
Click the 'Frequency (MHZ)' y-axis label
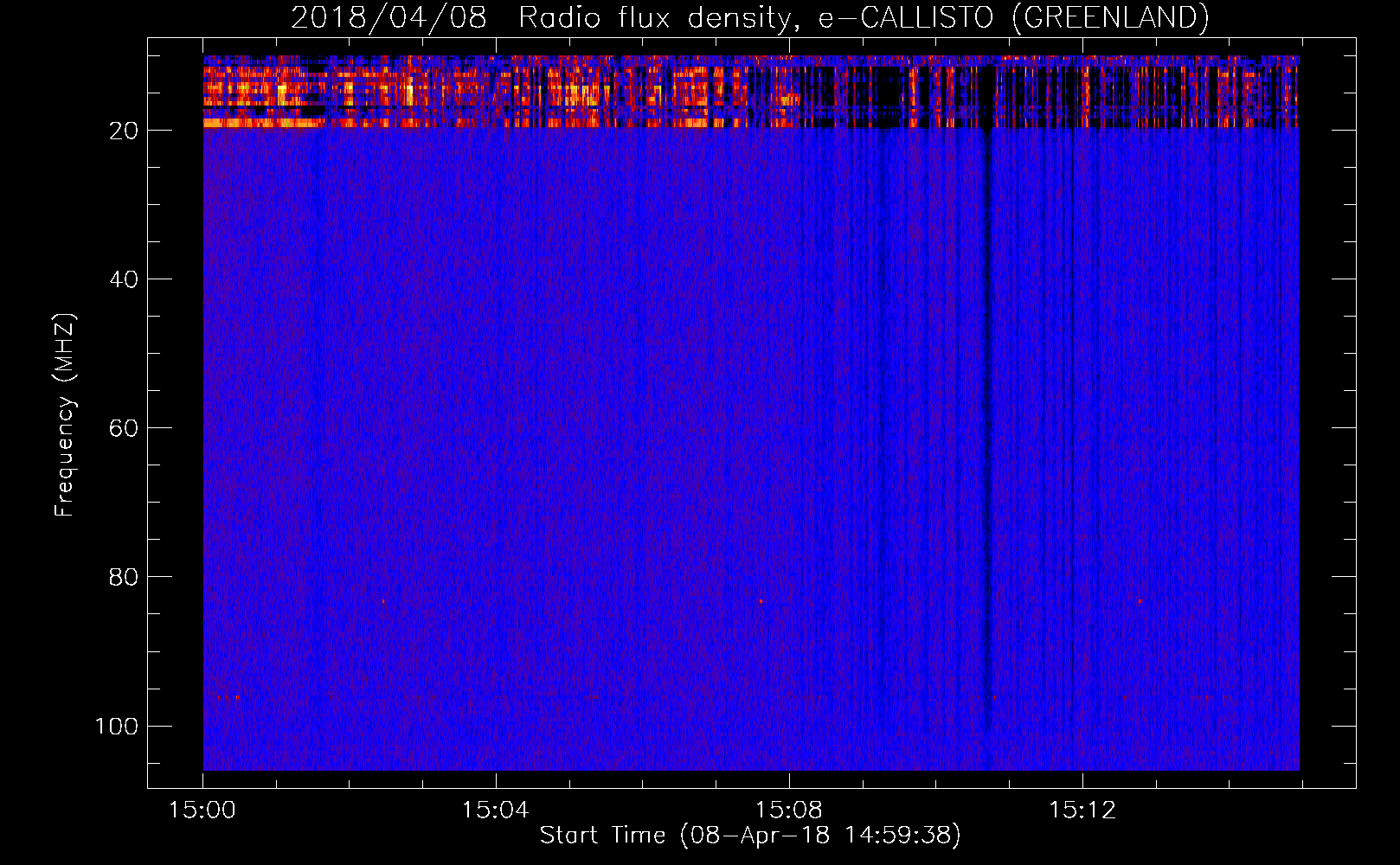[65, 414]
